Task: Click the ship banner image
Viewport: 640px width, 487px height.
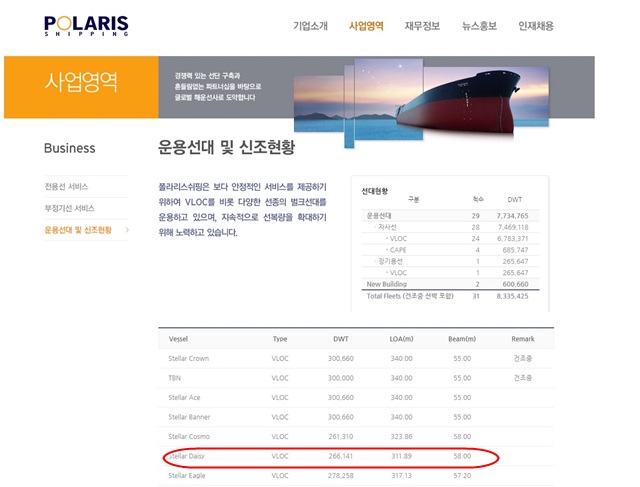Action: pos(422,102)
